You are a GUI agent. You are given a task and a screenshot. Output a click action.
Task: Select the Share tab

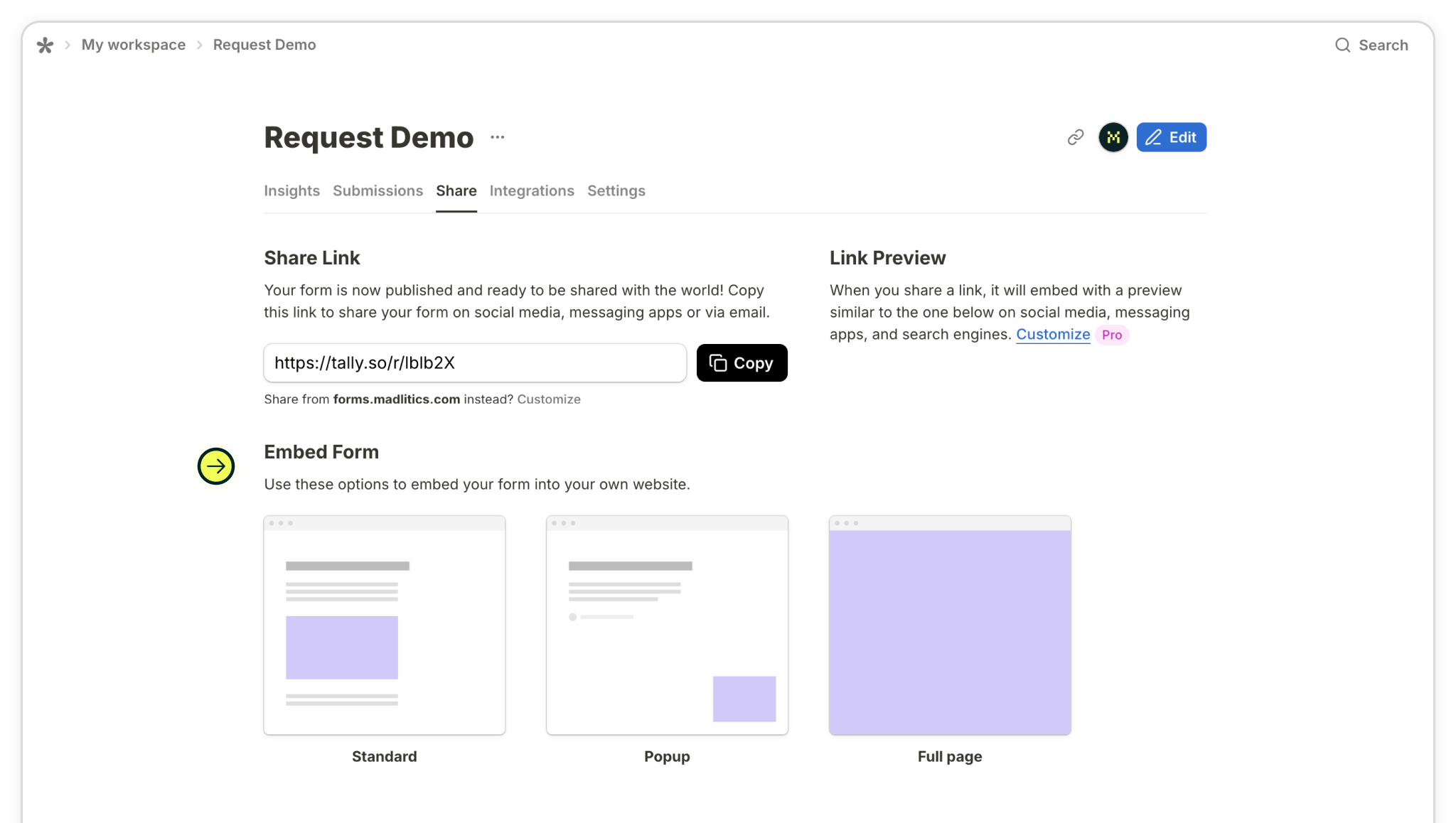point(456,190)
